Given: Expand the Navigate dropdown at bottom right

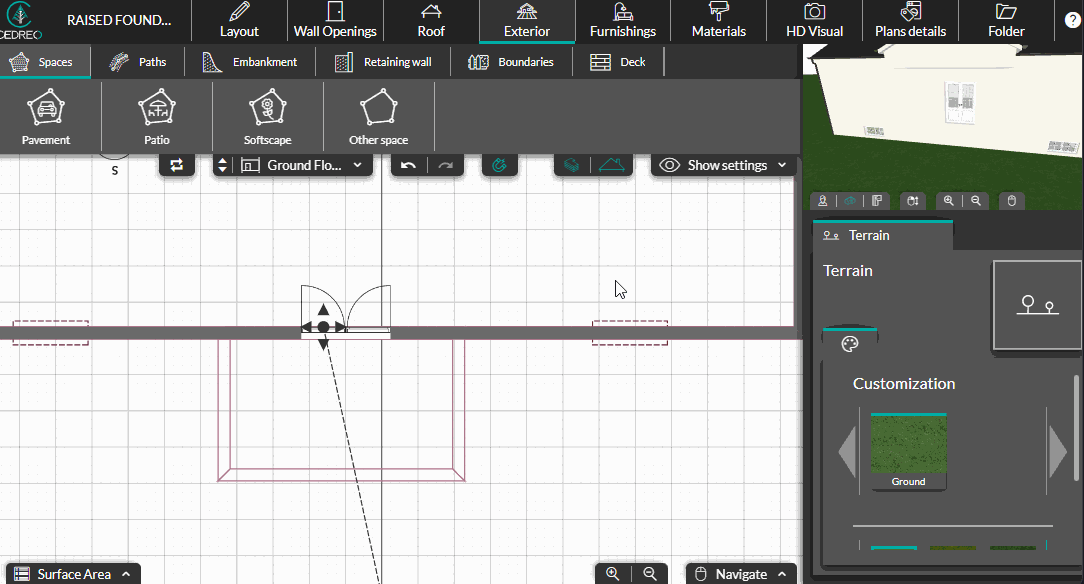Looking at the screenshot, I should tap(741, 573).
